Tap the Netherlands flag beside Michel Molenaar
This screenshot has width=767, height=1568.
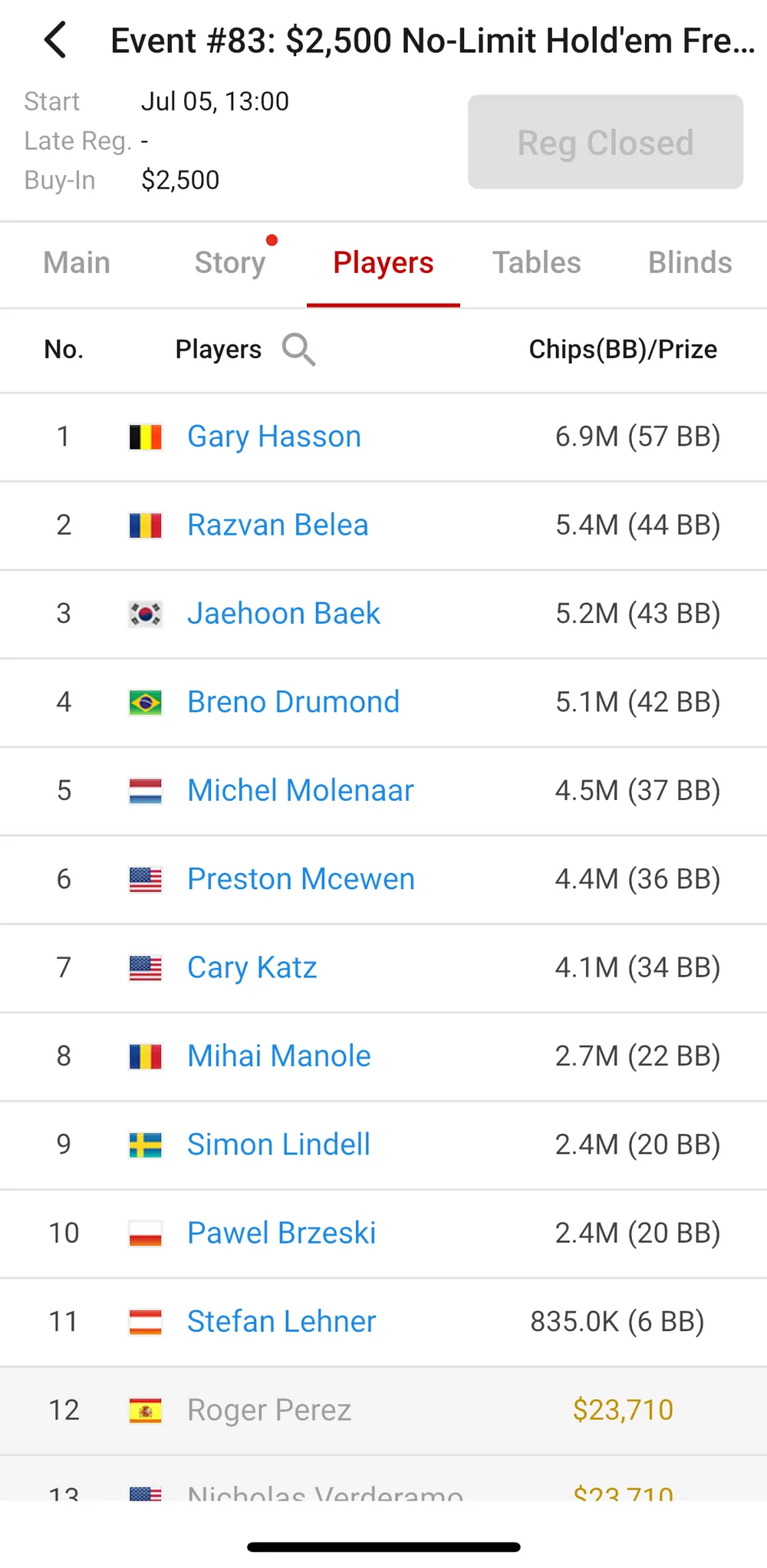tap(145, 791)
